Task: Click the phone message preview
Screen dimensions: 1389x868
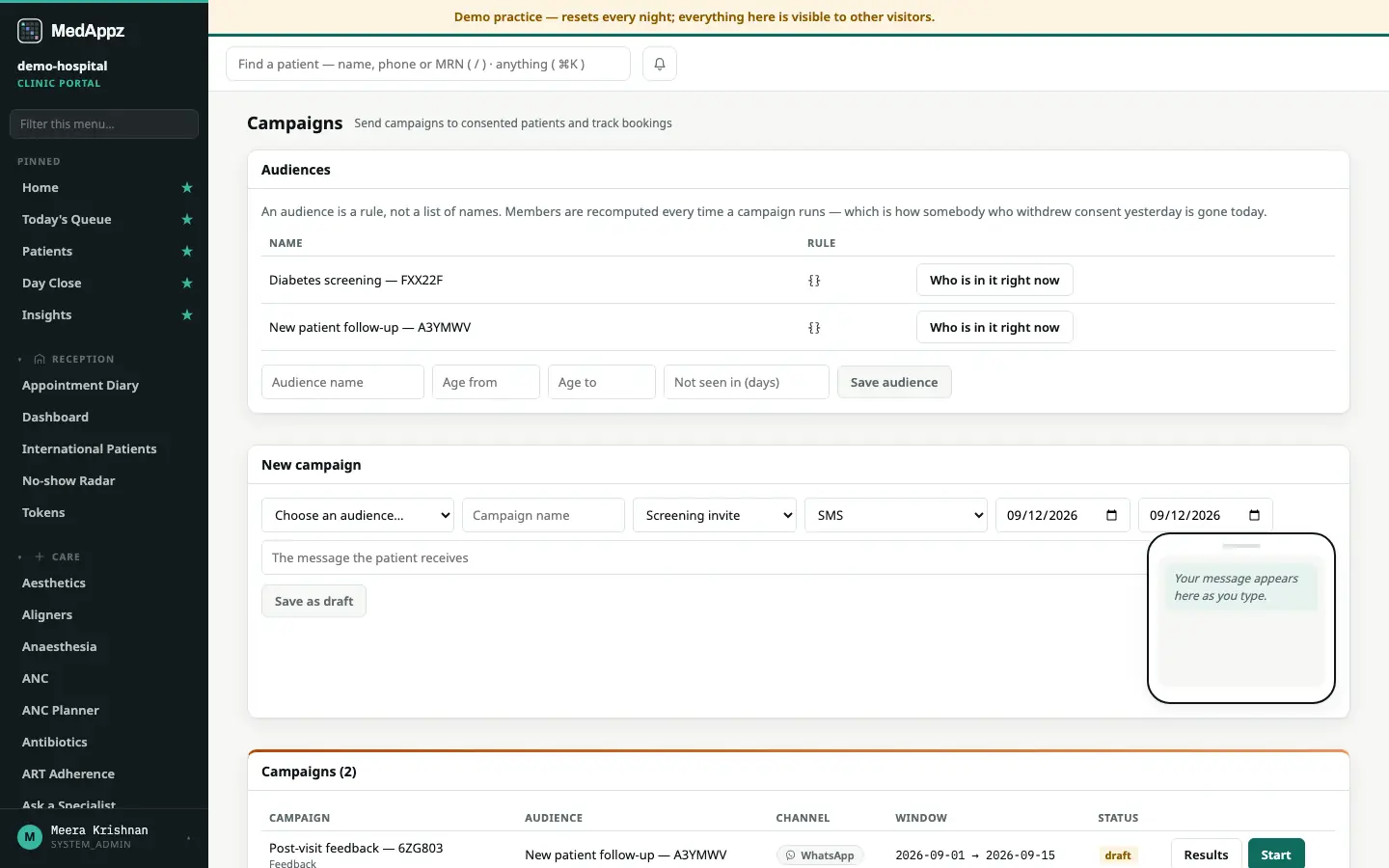Action: (1241, 618)
